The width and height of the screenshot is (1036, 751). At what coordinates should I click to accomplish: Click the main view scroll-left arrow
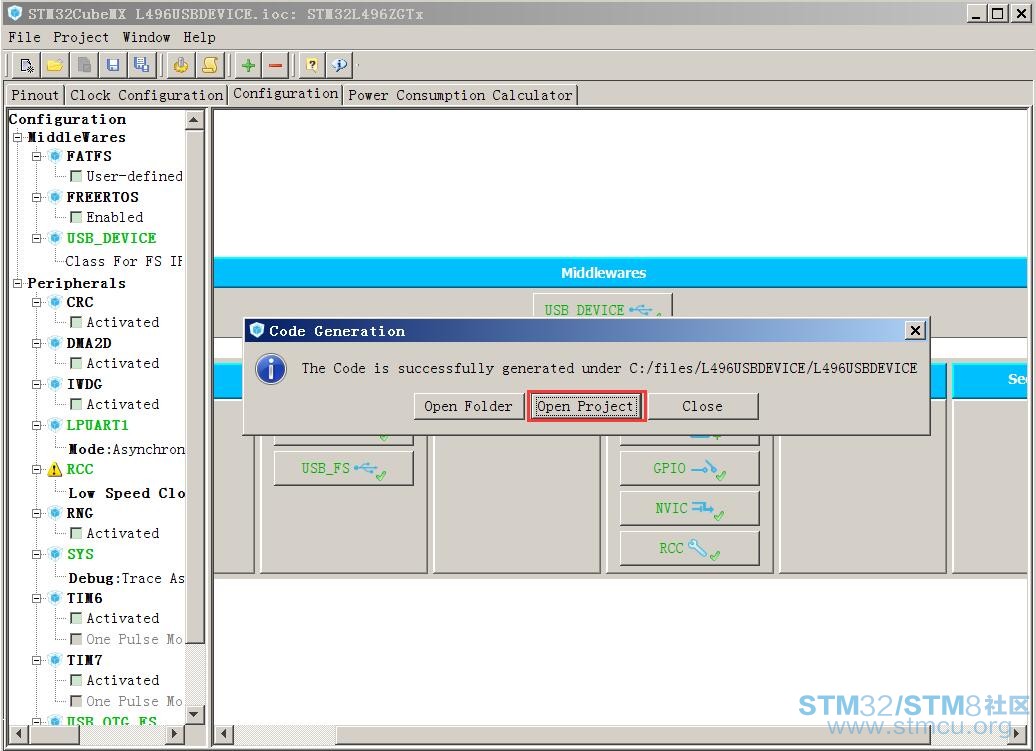click(225, 734)
